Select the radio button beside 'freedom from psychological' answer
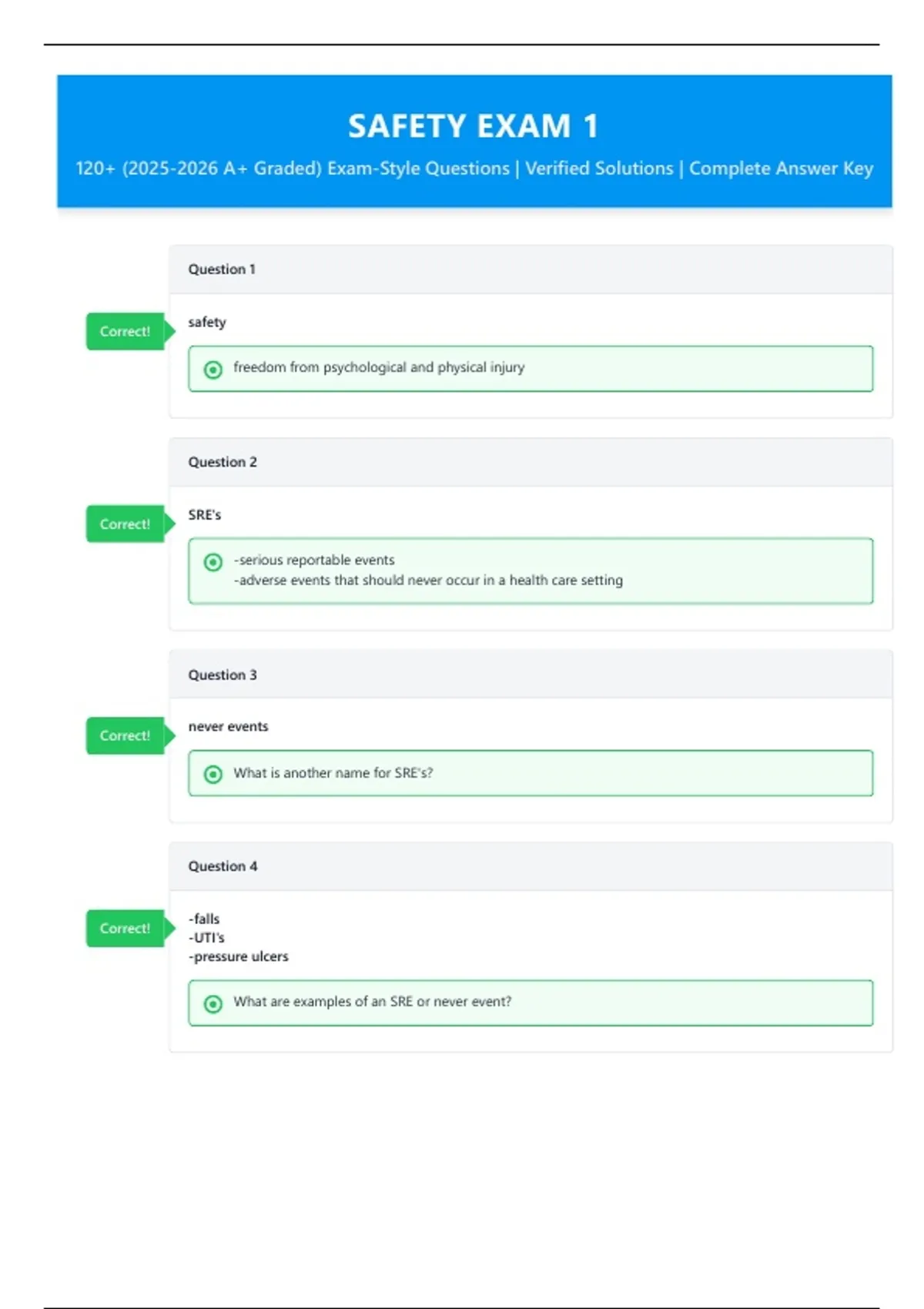This screenshot has height=1309, width=924. (x=213, y=370)
